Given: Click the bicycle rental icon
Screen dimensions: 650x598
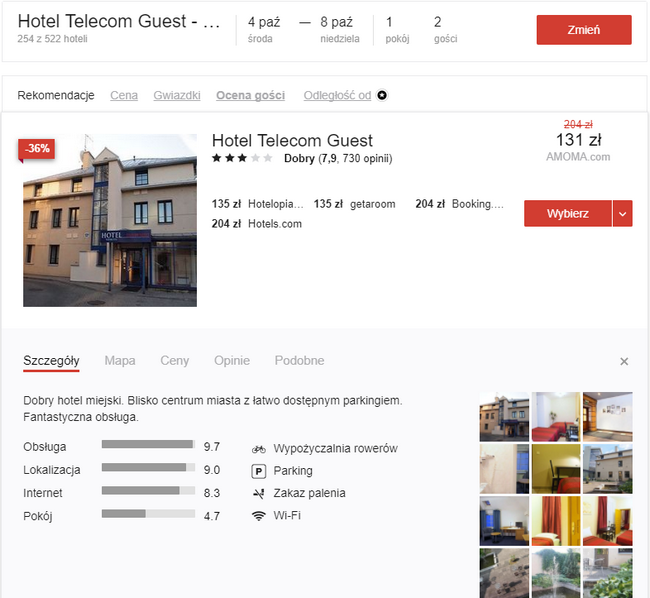Looking at the screenshot, I should [x=259, y=449].
